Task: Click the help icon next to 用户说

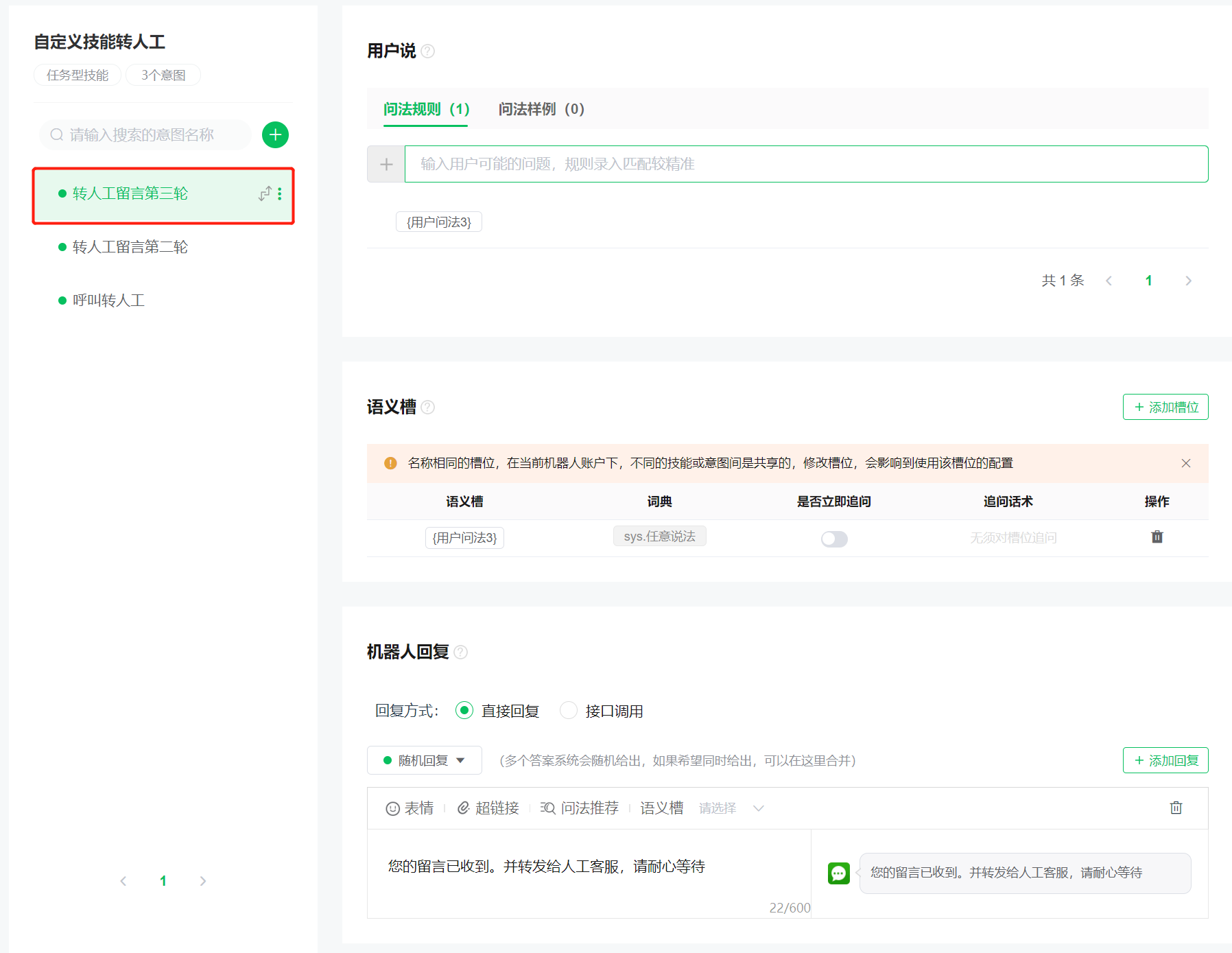Action: click(x=428, y=51)
